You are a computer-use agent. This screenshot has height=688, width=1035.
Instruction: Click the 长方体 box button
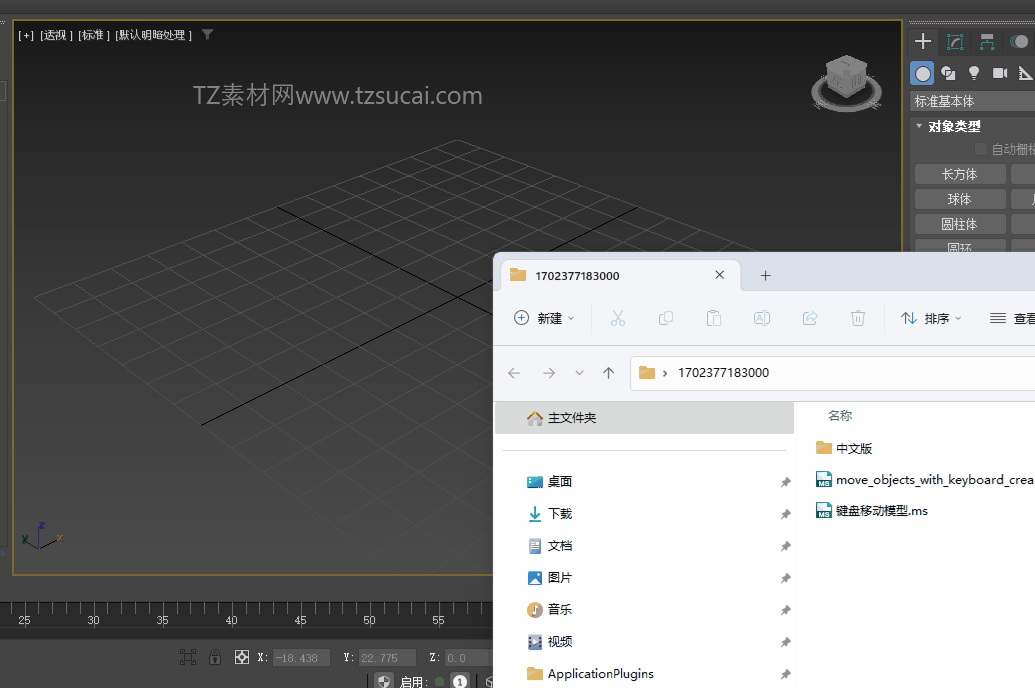959,174
